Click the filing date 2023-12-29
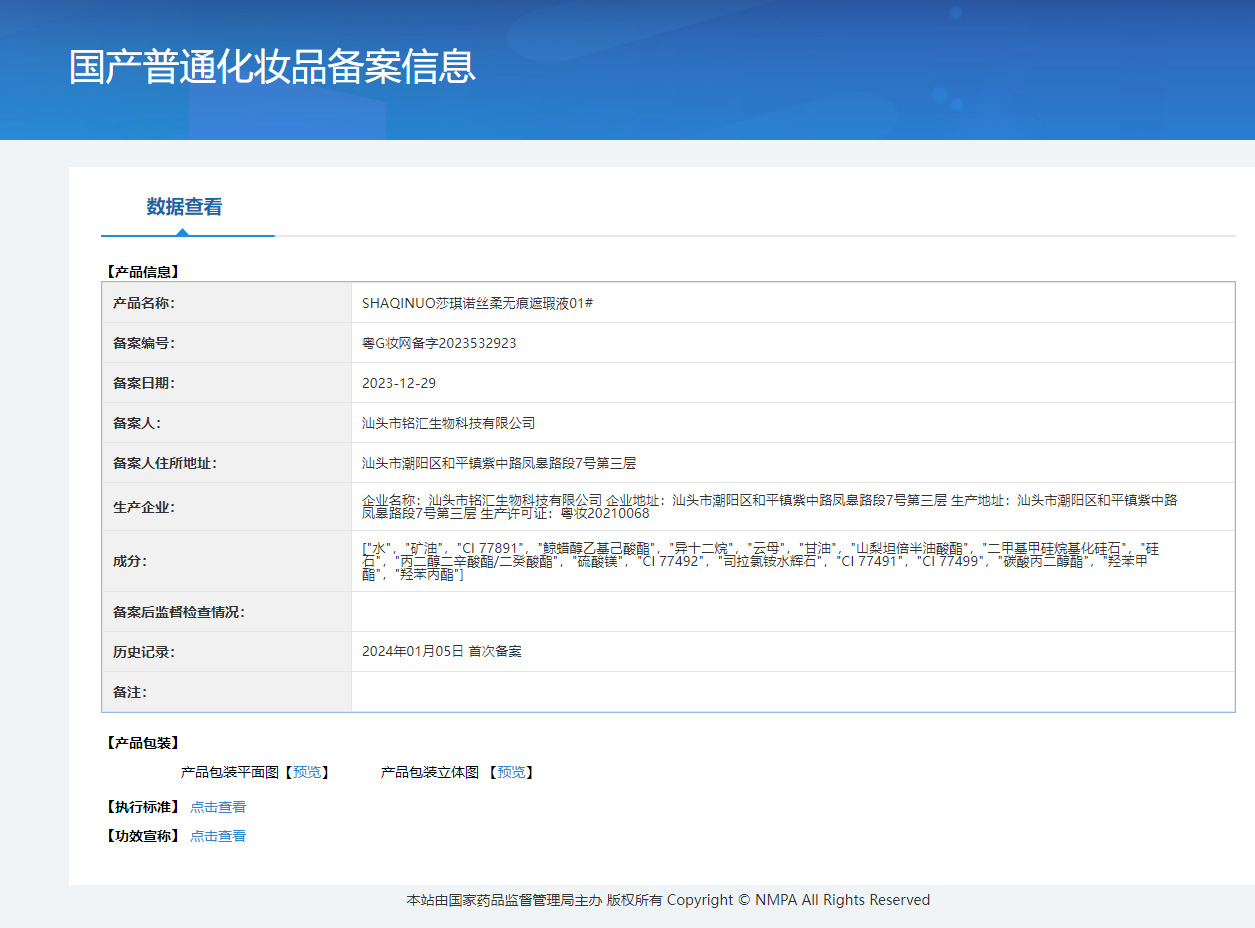This screenshot has width=1255, height=928. pos(399,383)
